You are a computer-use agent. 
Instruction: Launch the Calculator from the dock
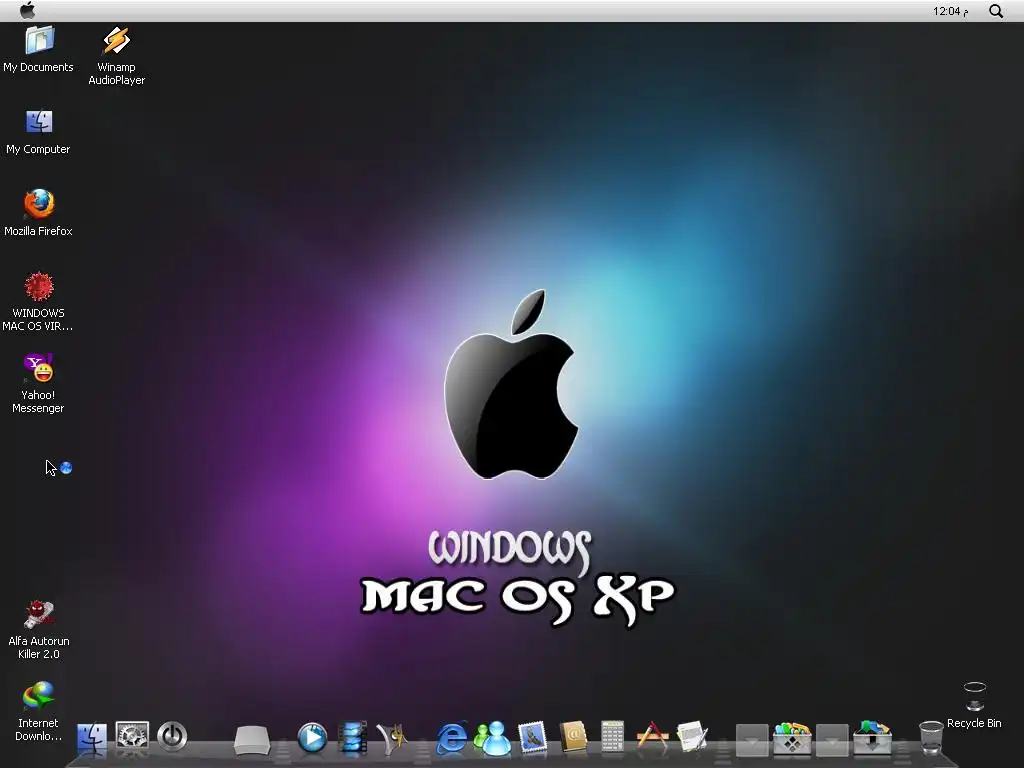(x=613, y=737)
